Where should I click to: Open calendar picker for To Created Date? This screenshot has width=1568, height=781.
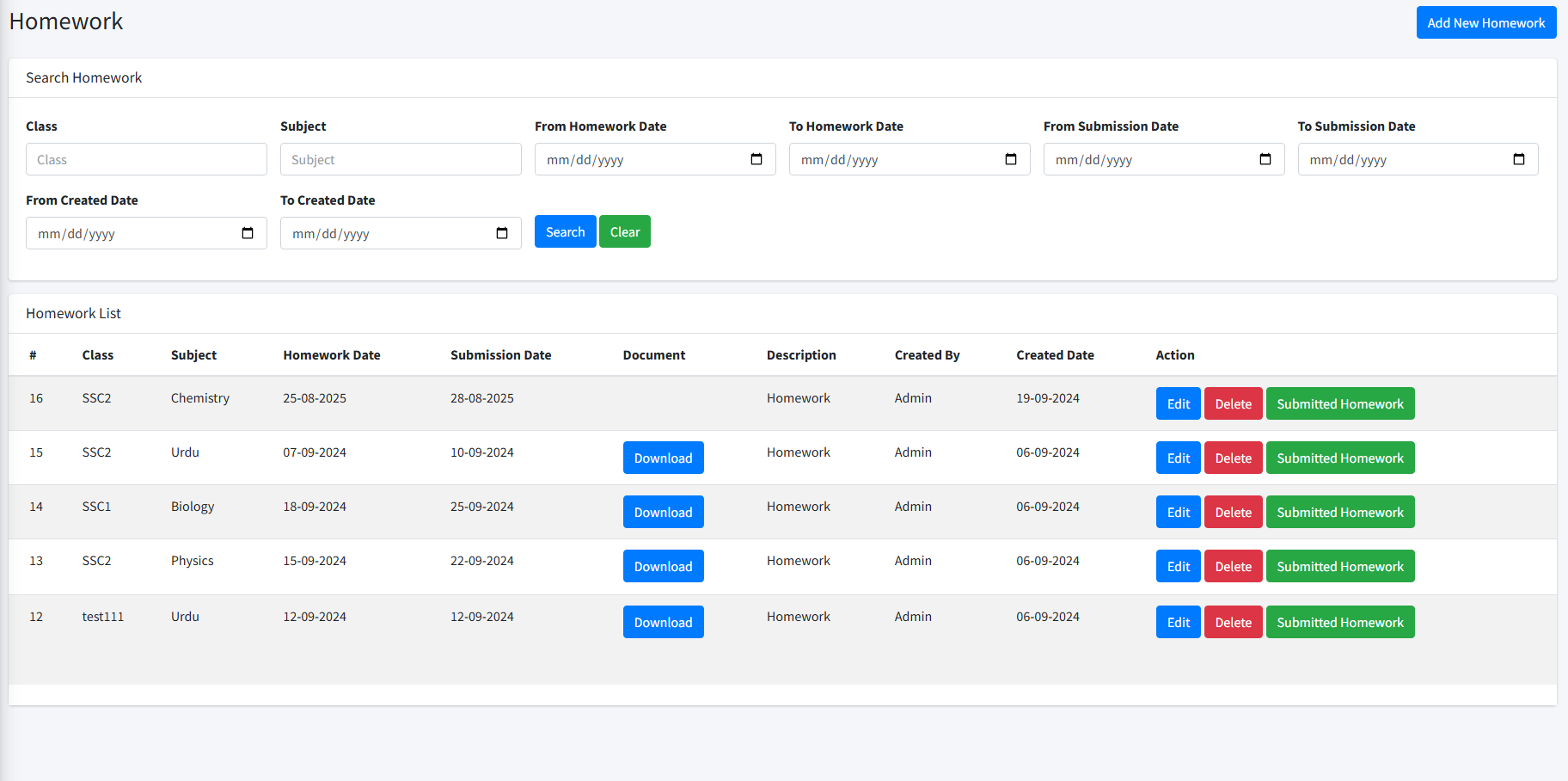point(502,233)
